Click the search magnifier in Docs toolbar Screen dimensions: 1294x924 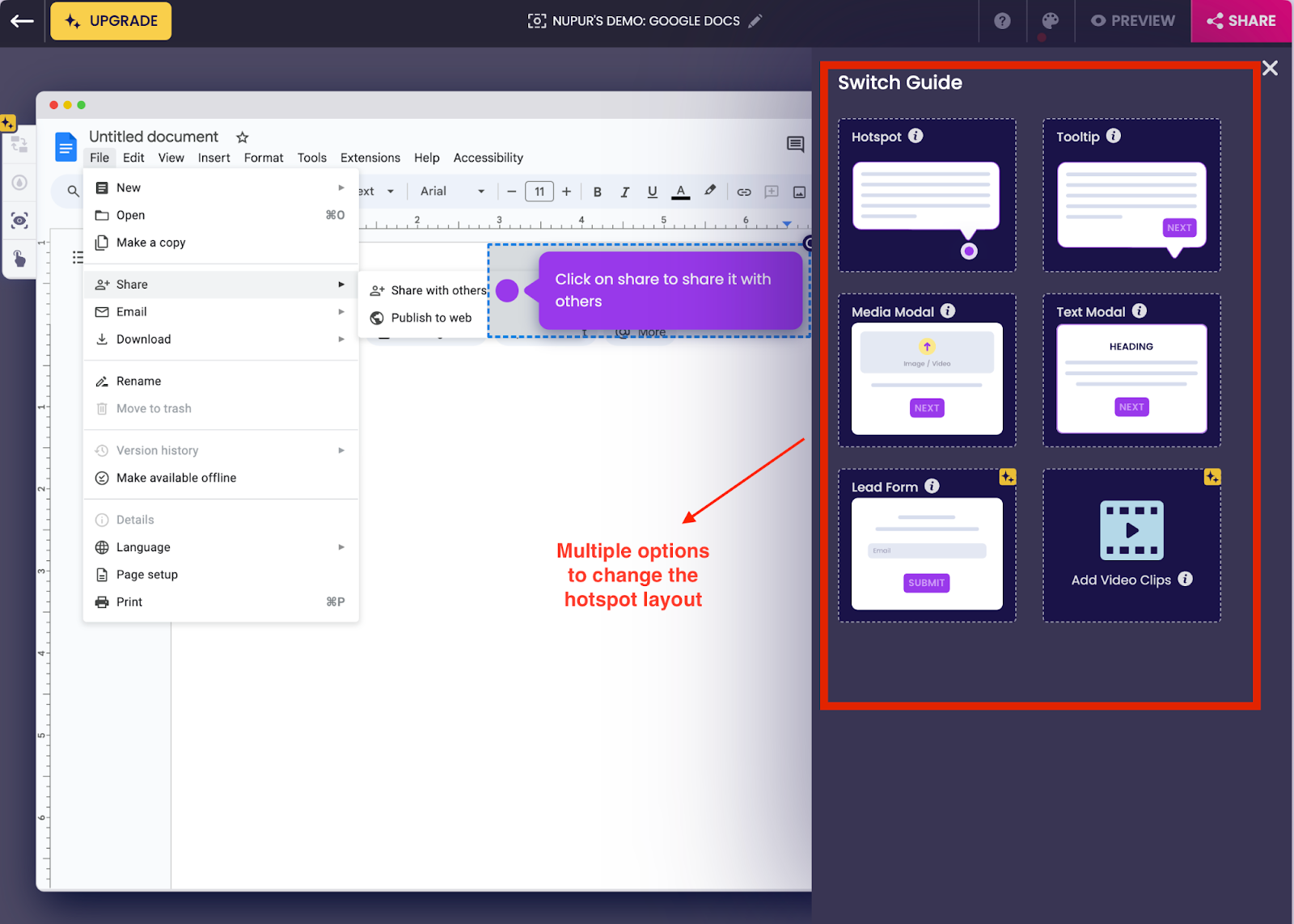[x=73, y=192]
